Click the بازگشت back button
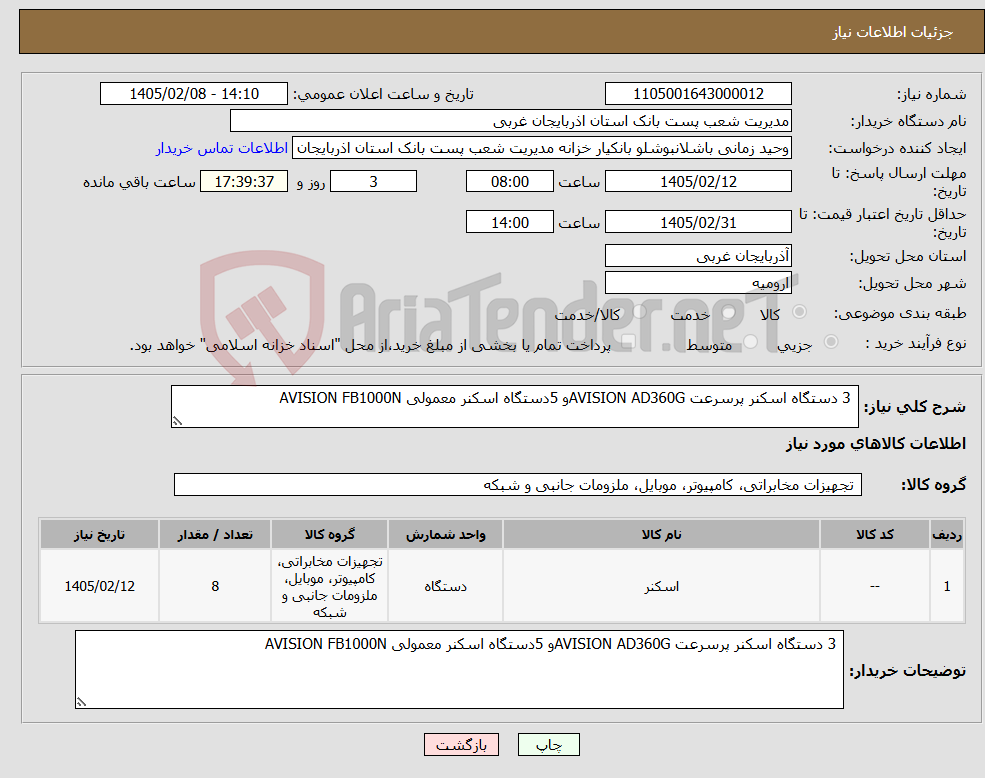The width and height of the screenshot is (985, 778). [461, 745]
